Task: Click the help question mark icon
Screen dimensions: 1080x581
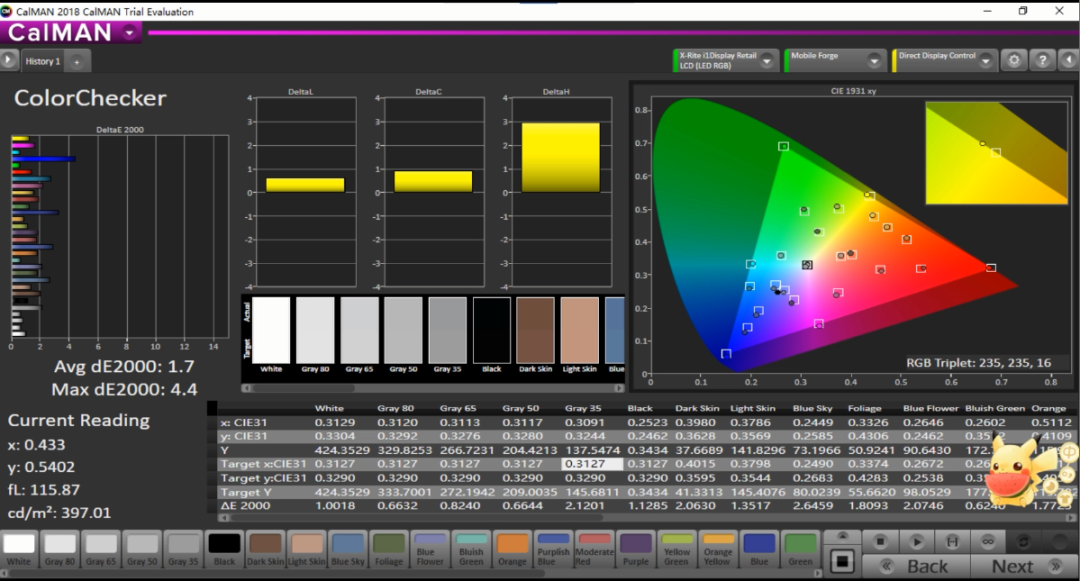Action: coord(1041,60)
